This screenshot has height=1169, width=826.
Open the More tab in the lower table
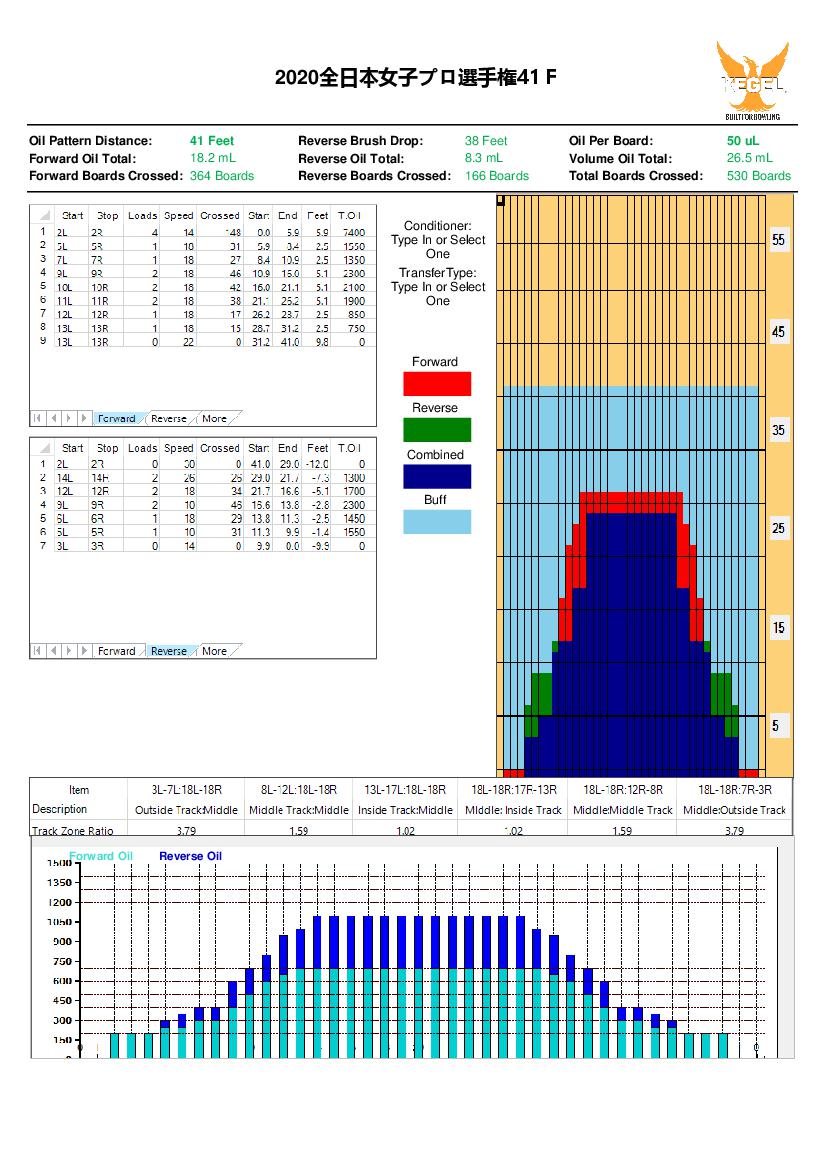pos(215,651)
